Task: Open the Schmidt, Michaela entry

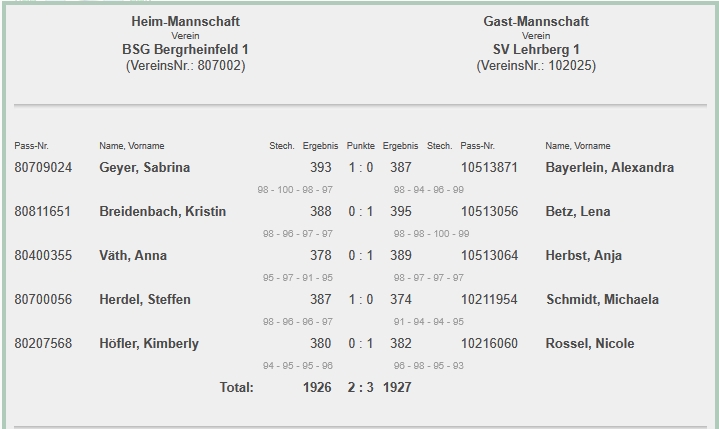Action: click(x=602, y=300)
